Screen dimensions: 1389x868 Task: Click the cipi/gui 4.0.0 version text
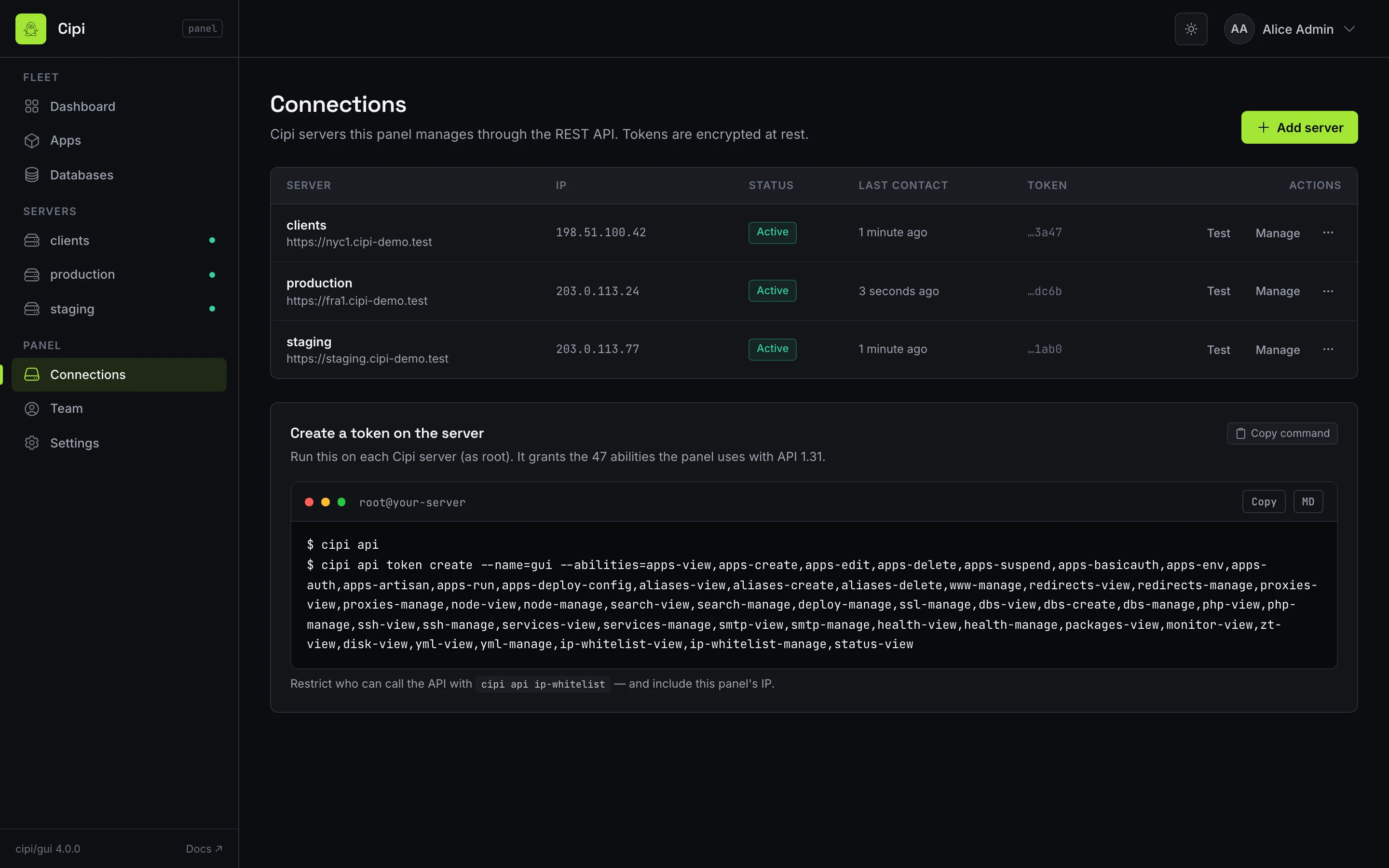point(48,849)
